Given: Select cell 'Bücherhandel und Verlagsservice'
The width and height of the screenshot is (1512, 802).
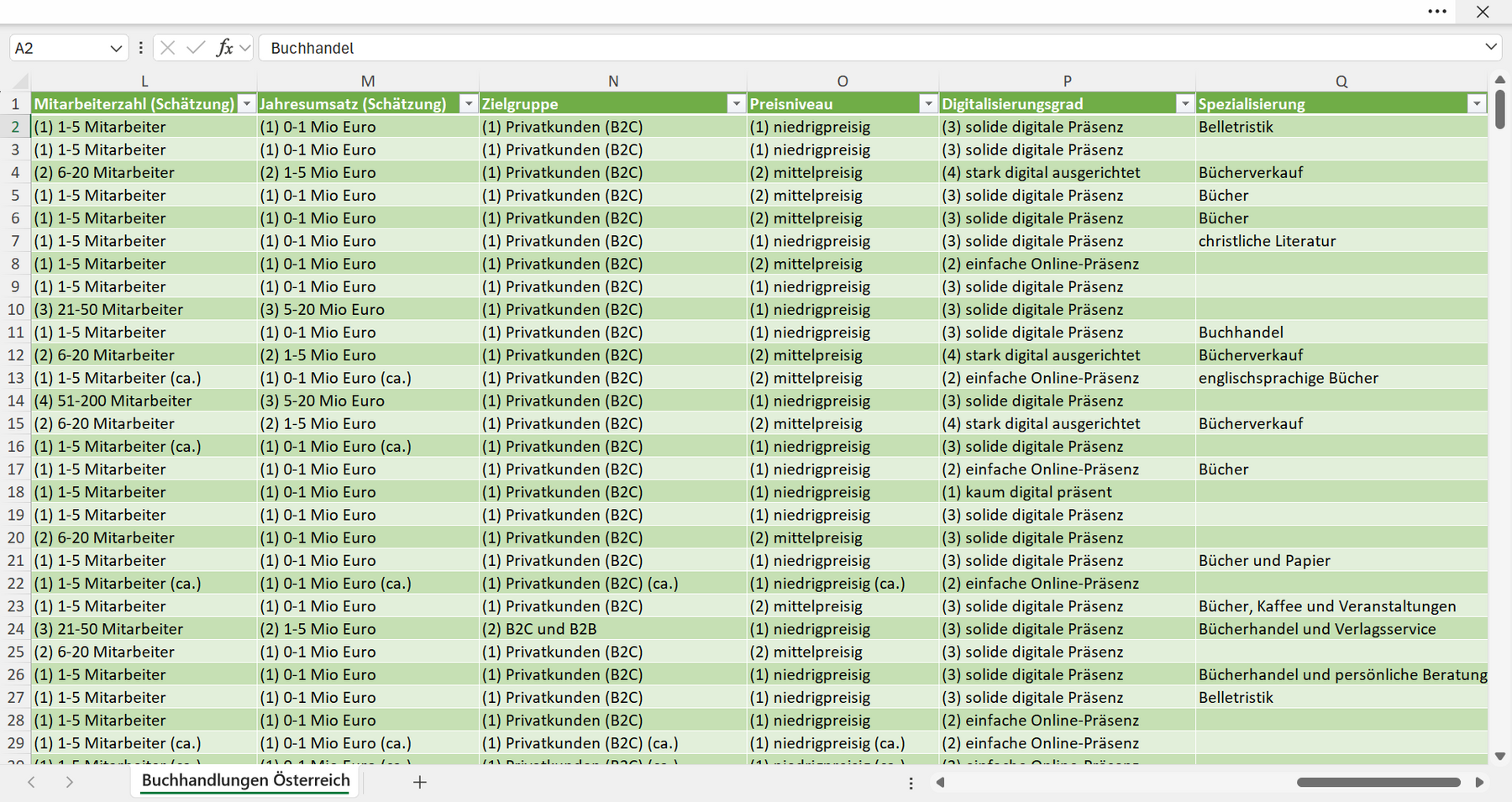Looking at the screenshot, I should pyautogui.click(x=1341, y=629).
